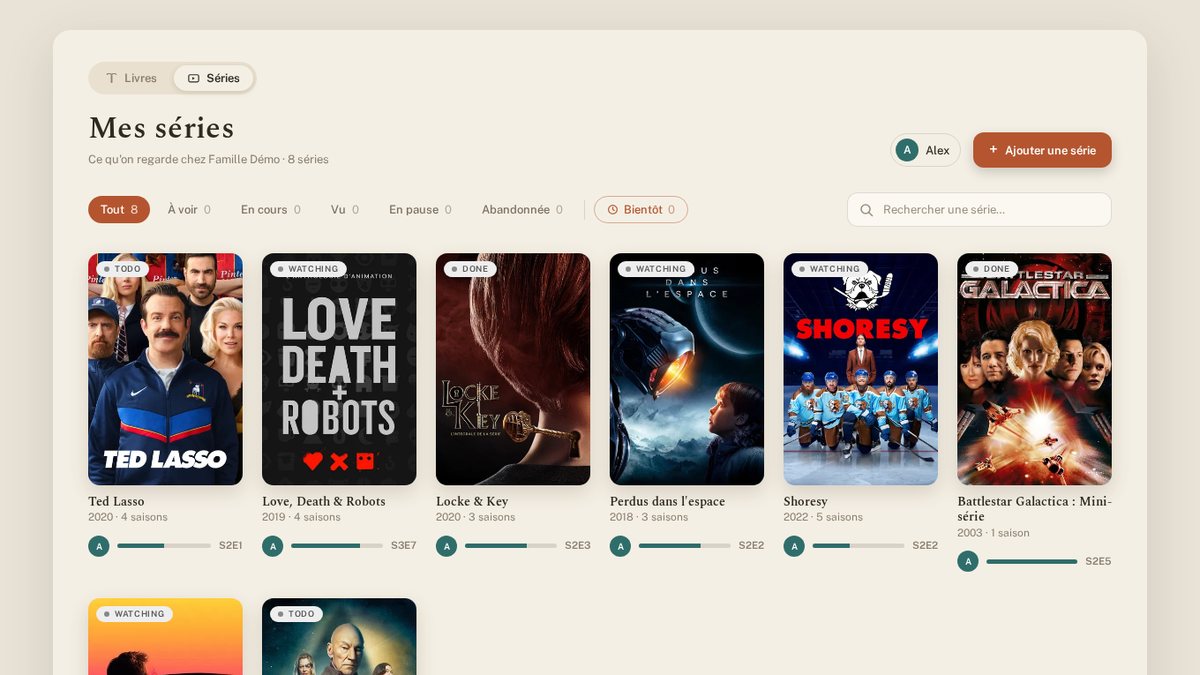The height and width of the screenshot is (675, 1200).
Task: Click the S2E3 episode label
Action: pyautogui.click(x=578, y=546)
